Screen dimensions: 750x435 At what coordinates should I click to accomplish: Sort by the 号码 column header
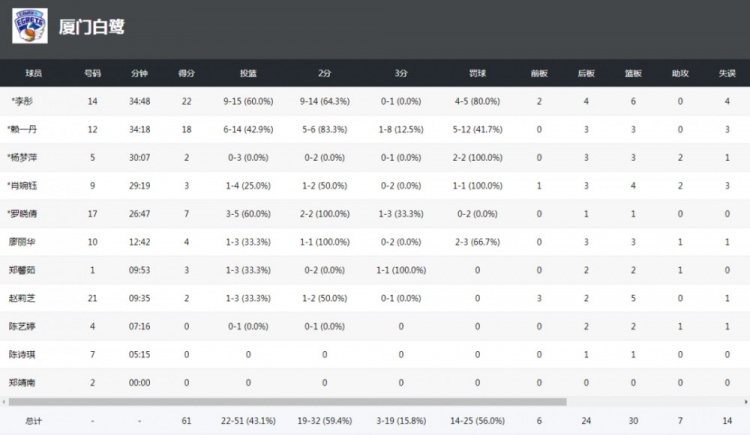92,73
